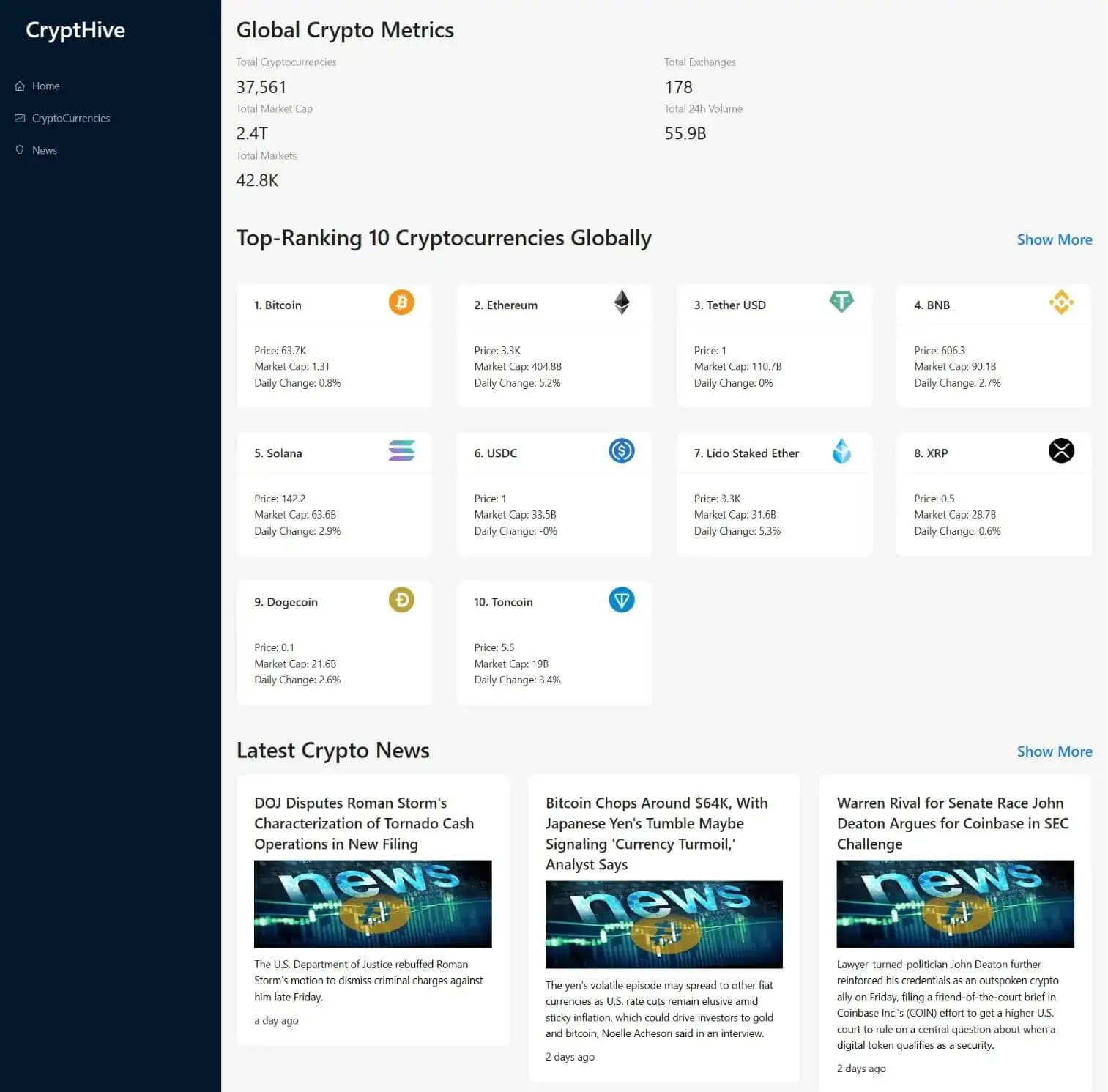This screenshot has height=1092, width=1108.
Task: Click the Bitcoin coin logo icon
Action: tap(401, 302)
